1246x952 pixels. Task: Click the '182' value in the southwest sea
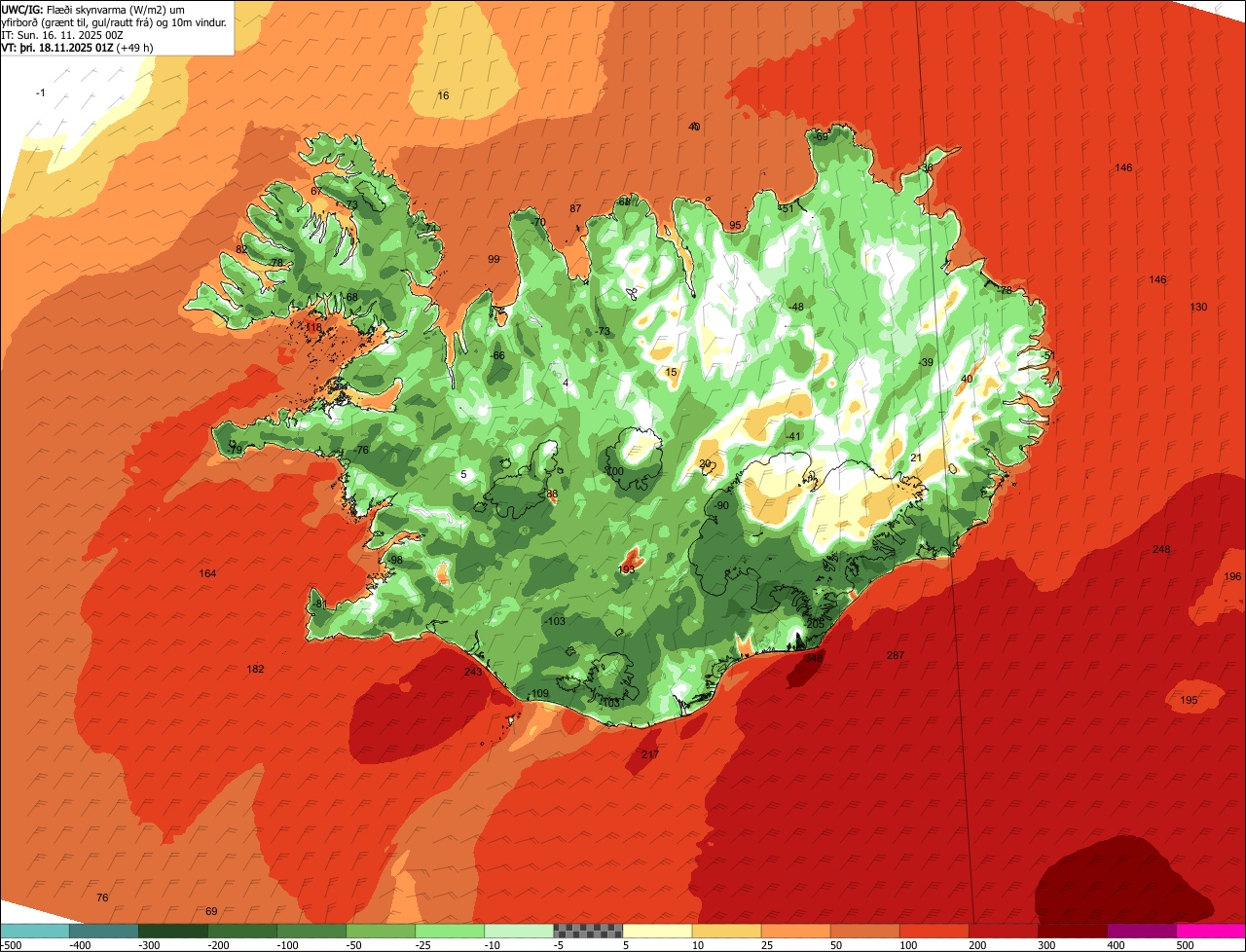(255, 670)
